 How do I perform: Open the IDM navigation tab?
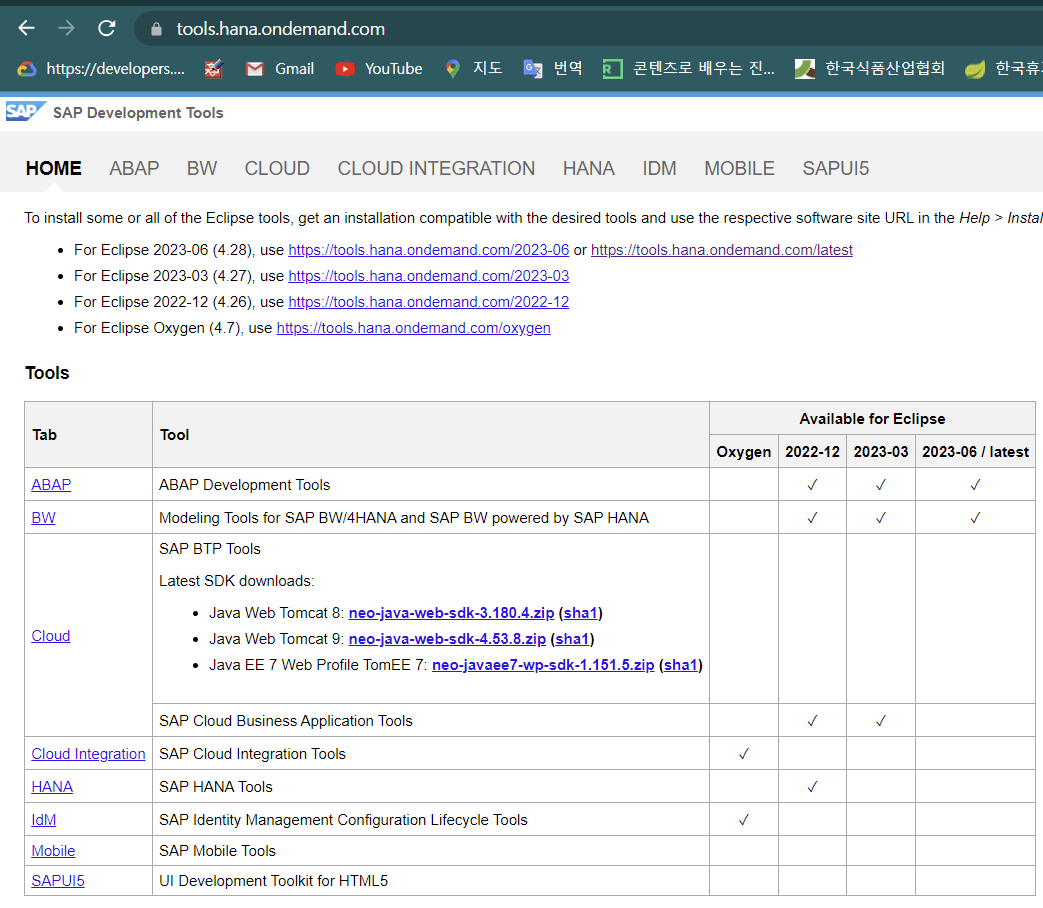[x=659, y=168]
